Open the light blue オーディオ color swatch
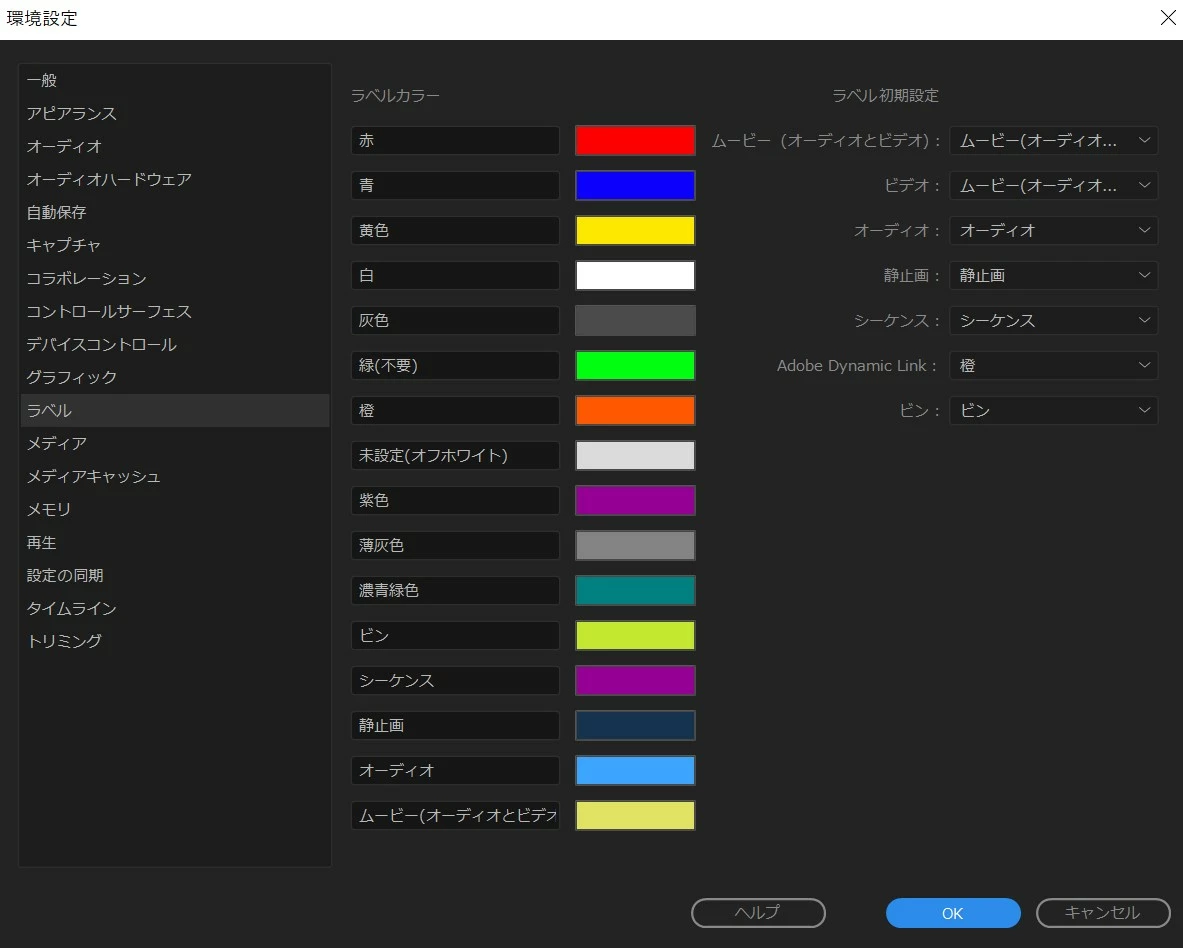1183x948 pixels. (x=635, y=771)
